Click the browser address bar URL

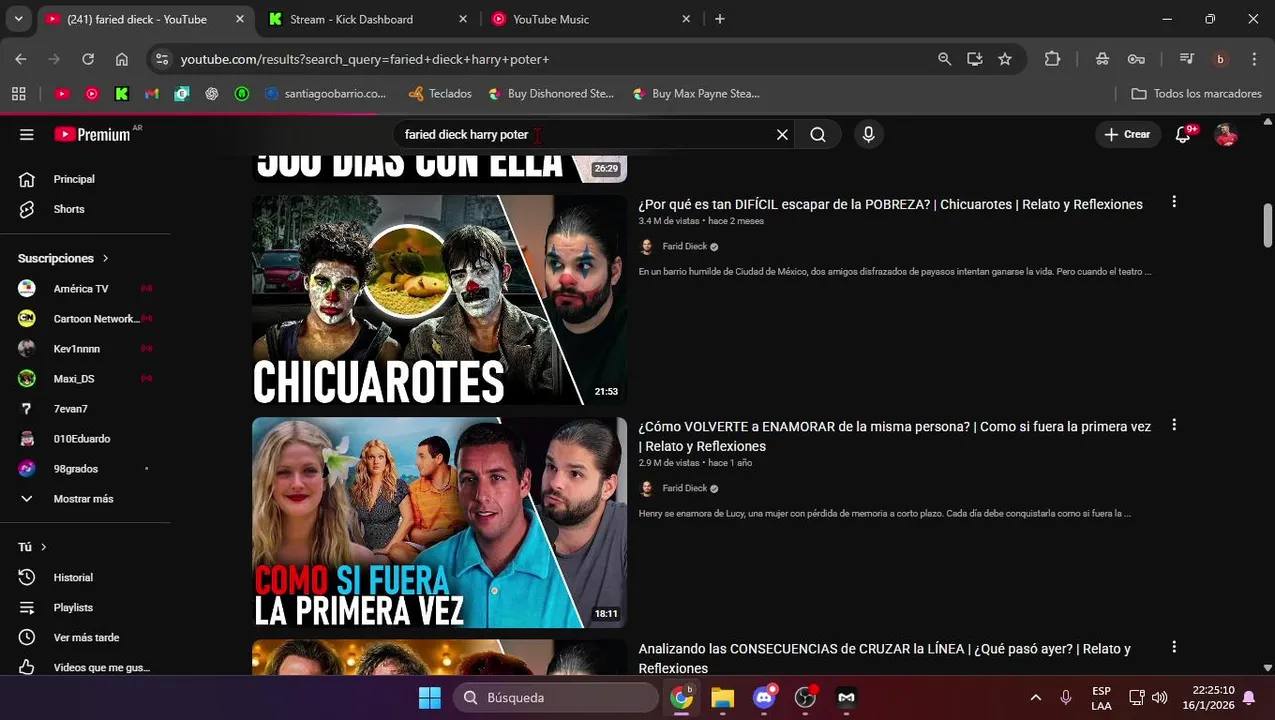365,59
